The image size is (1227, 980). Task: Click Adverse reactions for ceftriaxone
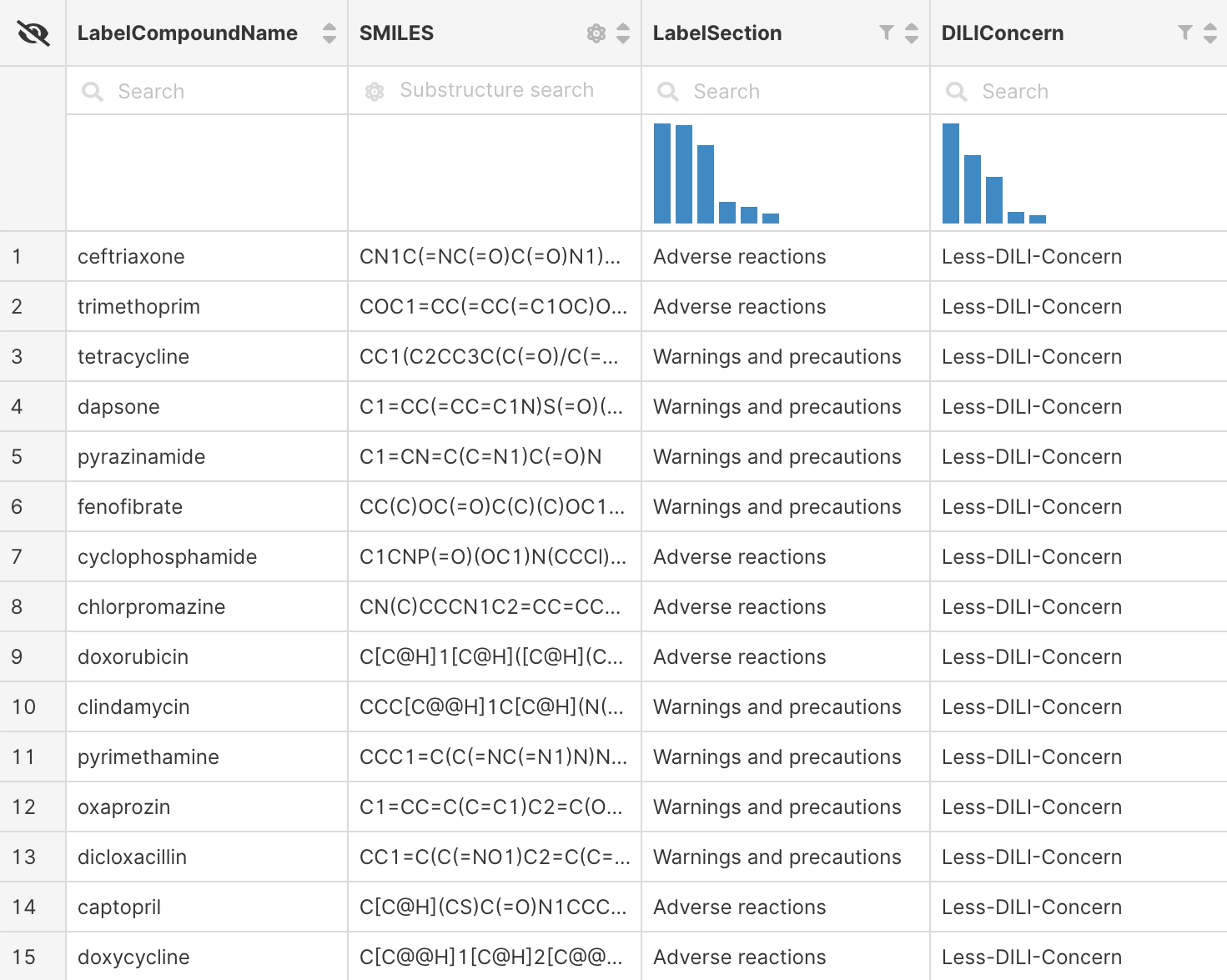[x=786, y=256]
